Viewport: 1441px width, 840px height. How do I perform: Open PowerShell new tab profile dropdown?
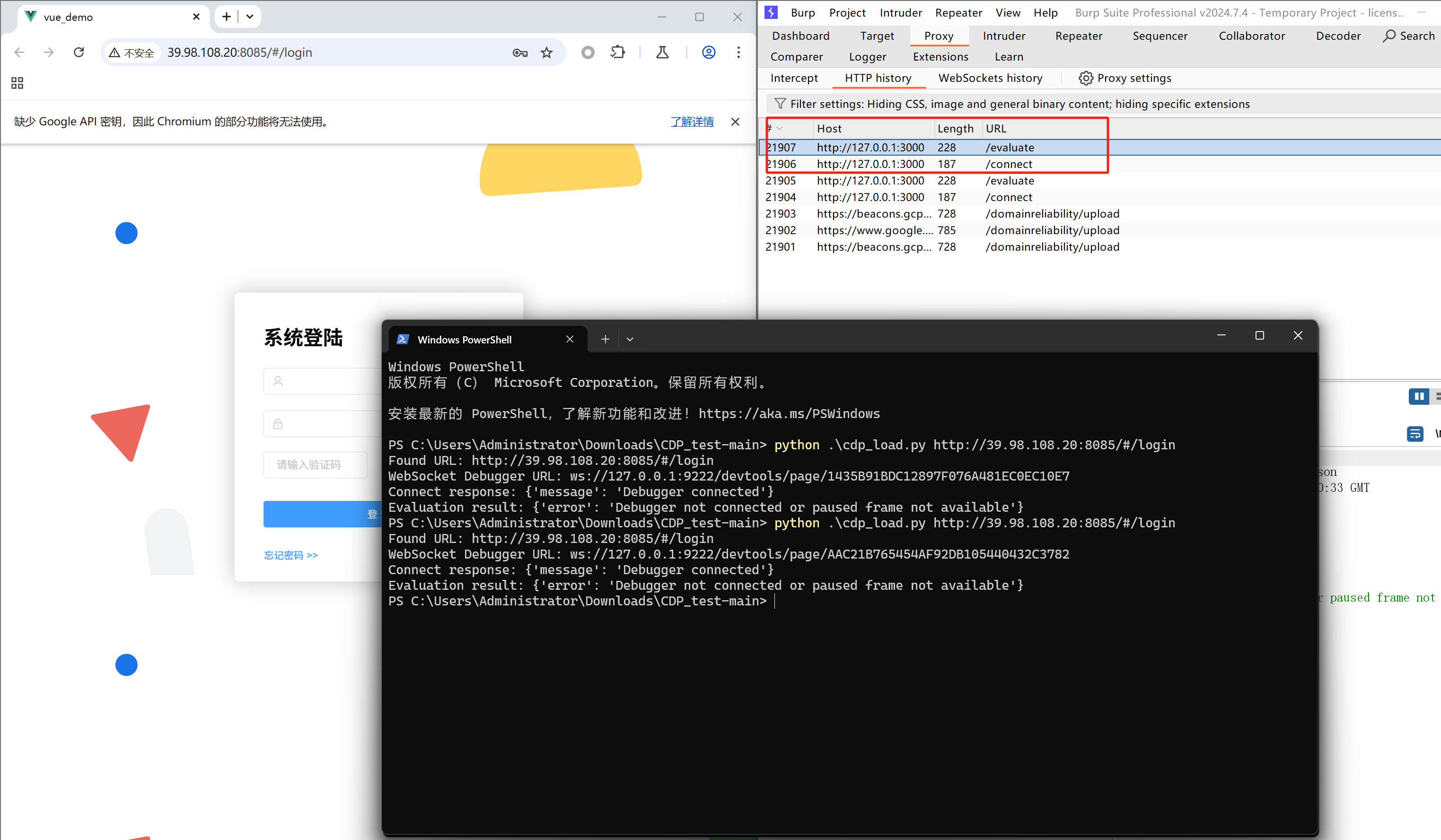point(630,339)
